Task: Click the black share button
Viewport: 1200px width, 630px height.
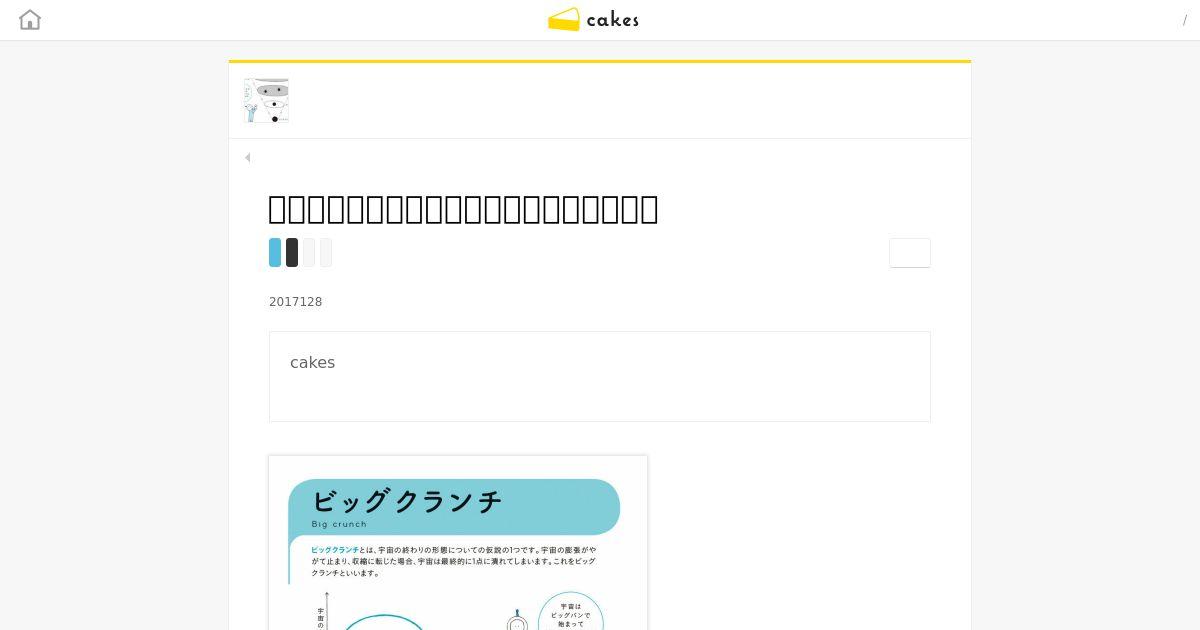Action: 292,253
